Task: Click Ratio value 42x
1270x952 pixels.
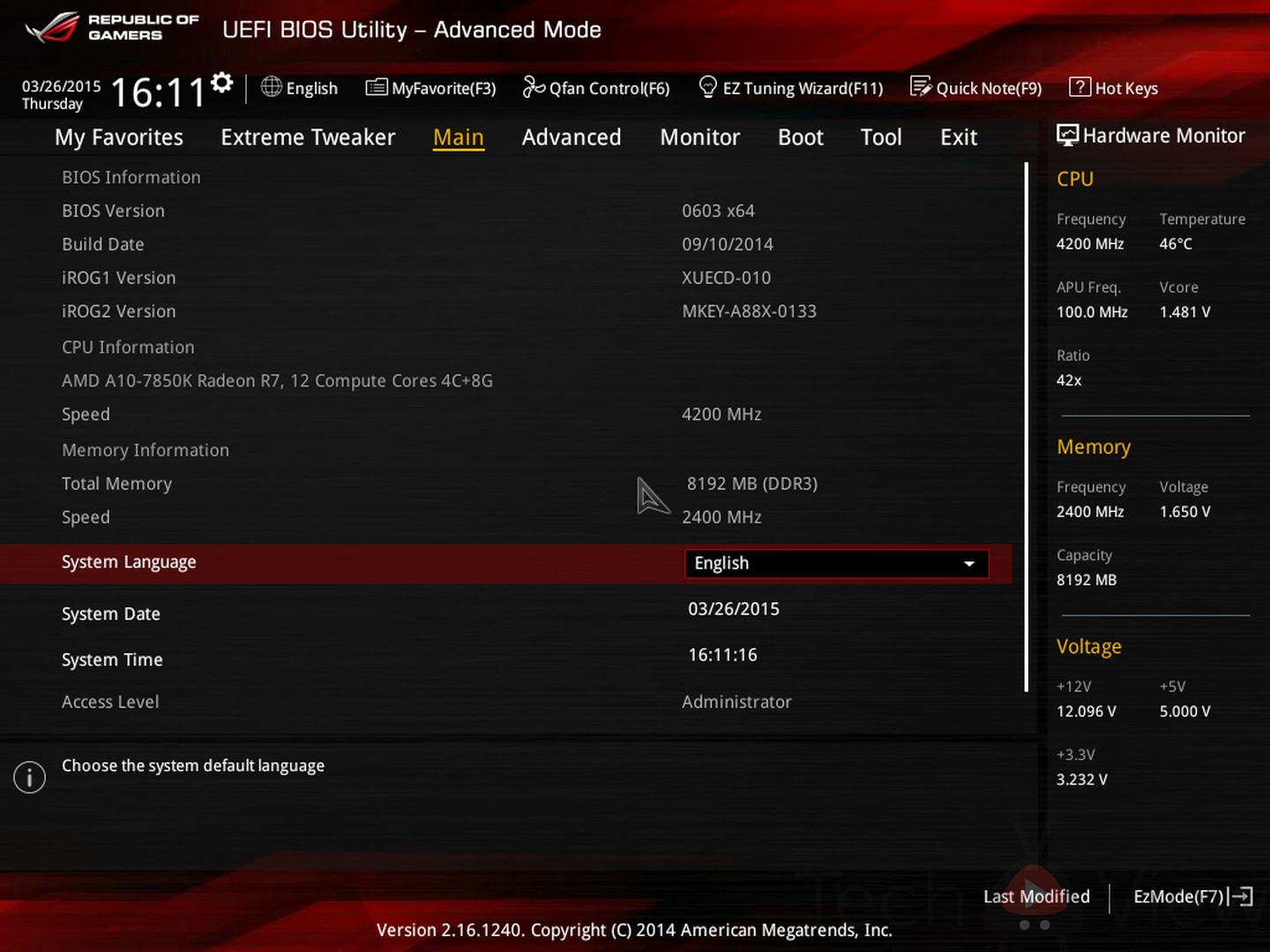Action: tap(1069, 380)
